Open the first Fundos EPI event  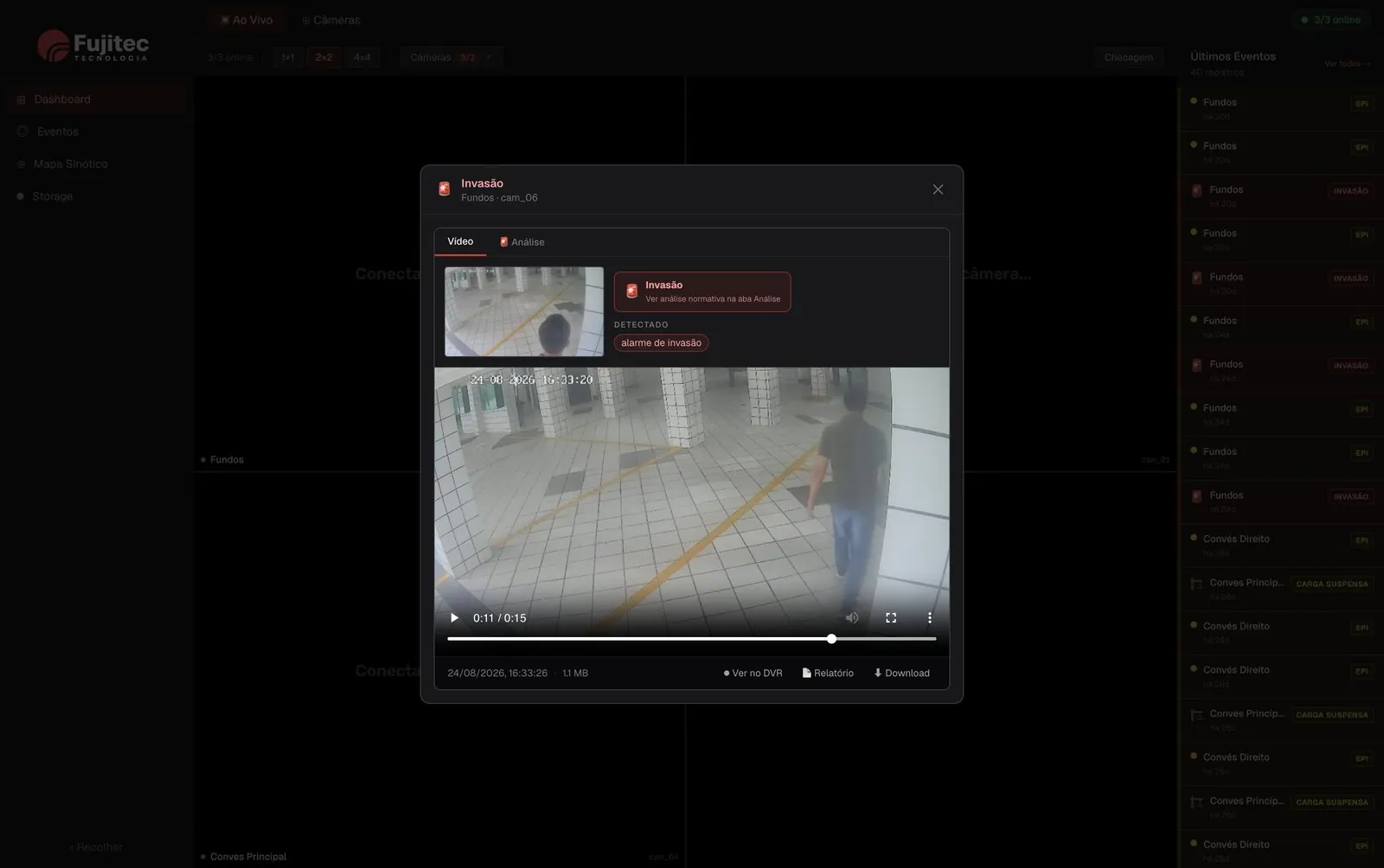click(1281, 109)
